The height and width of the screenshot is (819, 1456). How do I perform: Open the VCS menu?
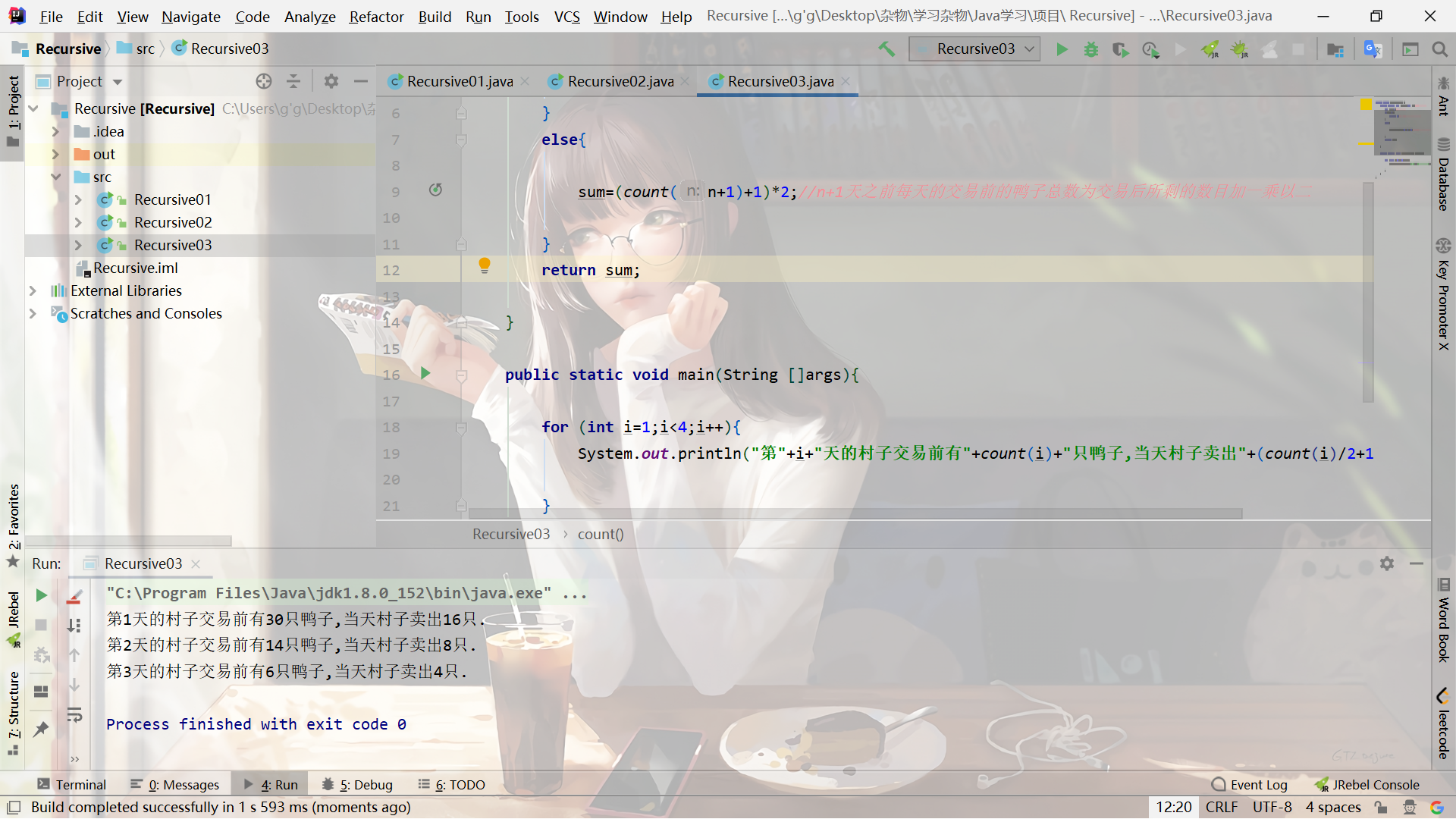[x=566, y=17]
